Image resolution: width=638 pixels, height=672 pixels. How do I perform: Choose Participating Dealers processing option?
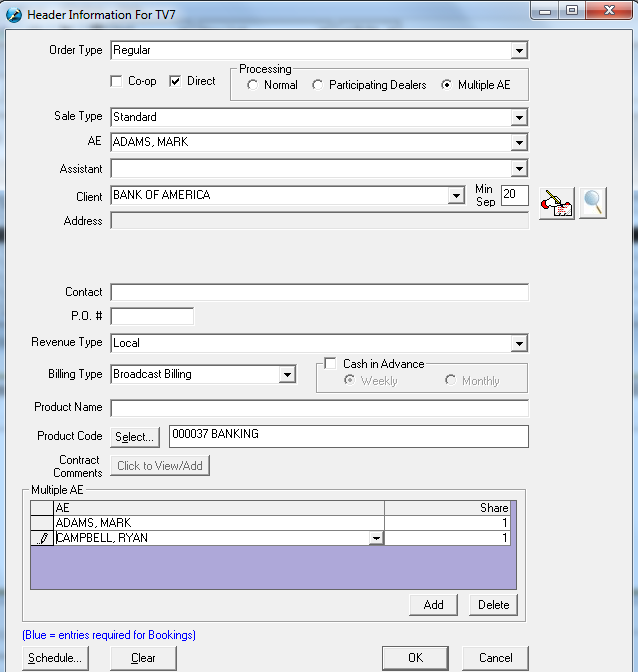318,85
